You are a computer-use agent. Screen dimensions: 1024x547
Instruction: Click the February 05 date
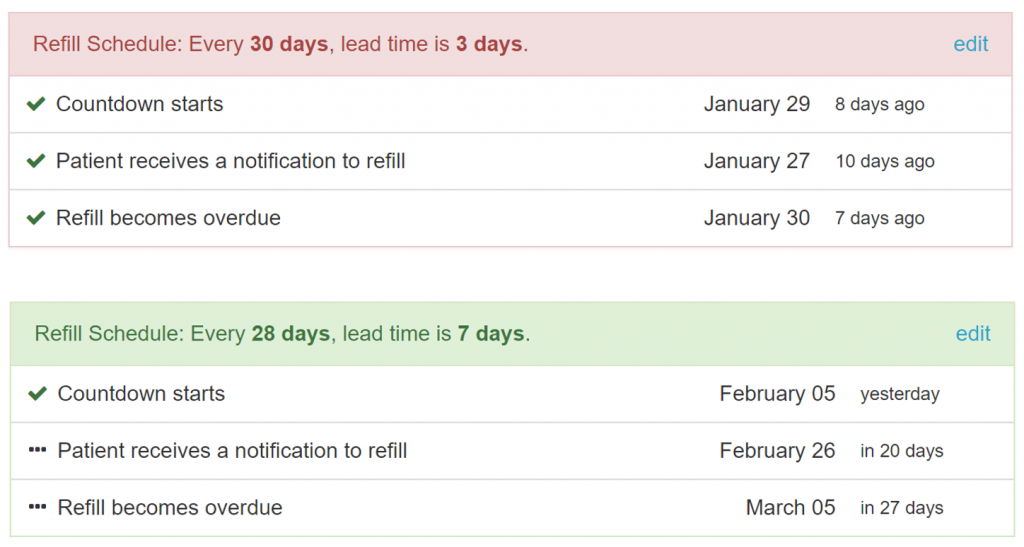pyautogui.click(x=777, y=394)
